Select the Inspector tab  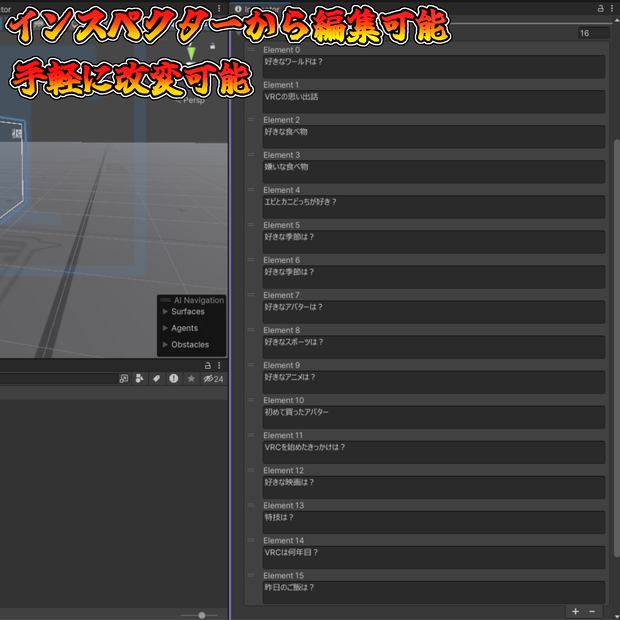click(x=257, y=9)
